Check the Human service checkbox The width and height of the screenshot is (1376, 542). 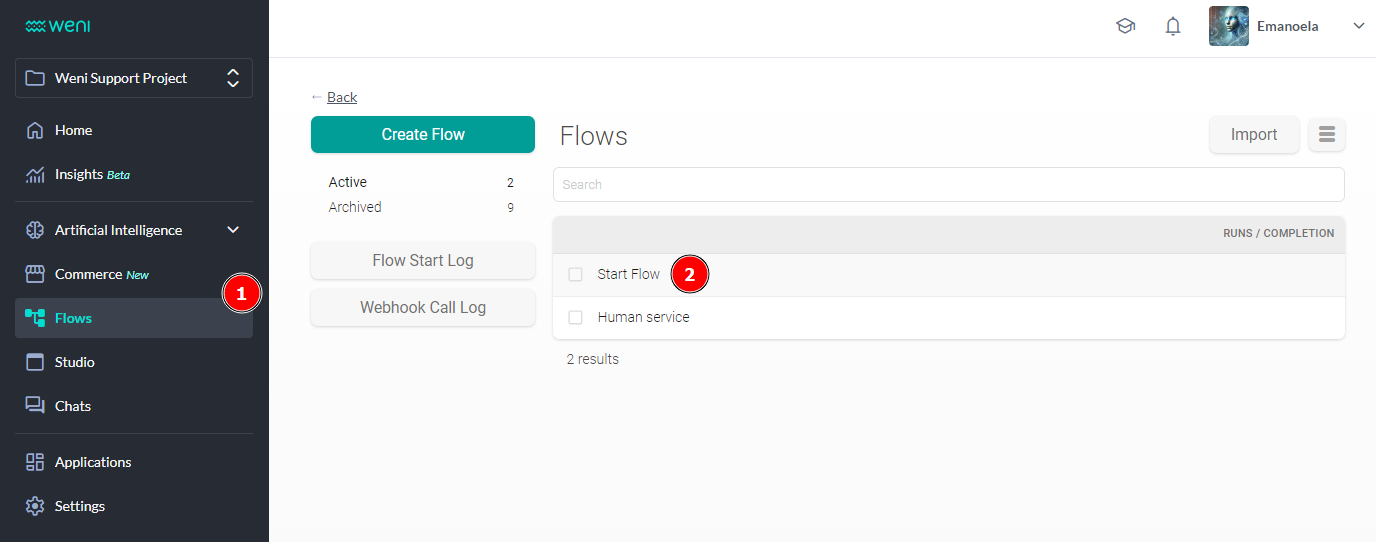[575, 318]
